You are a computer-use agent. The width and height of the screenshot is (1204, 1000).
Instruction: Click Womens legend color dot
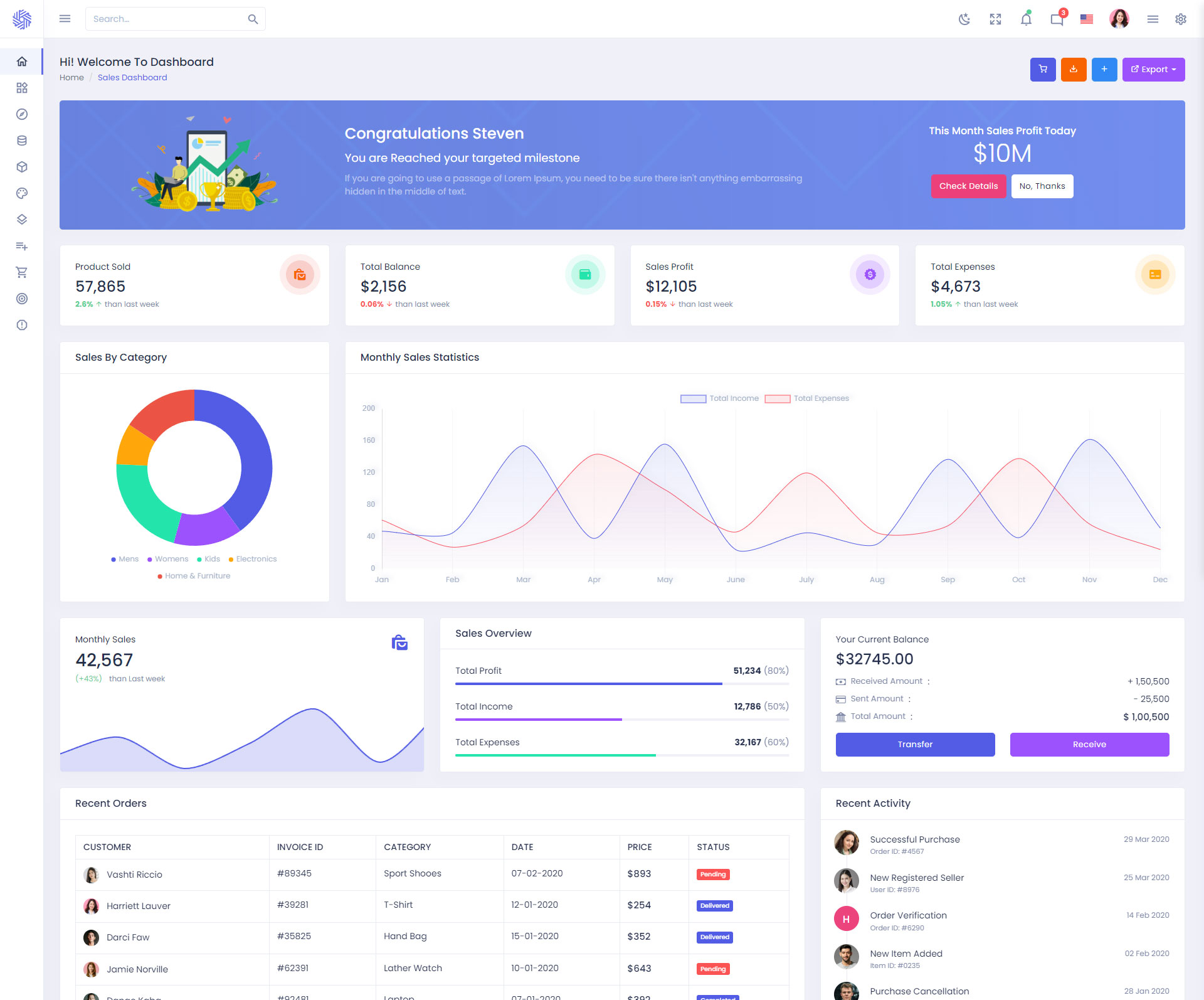click(x=150, y=560)
